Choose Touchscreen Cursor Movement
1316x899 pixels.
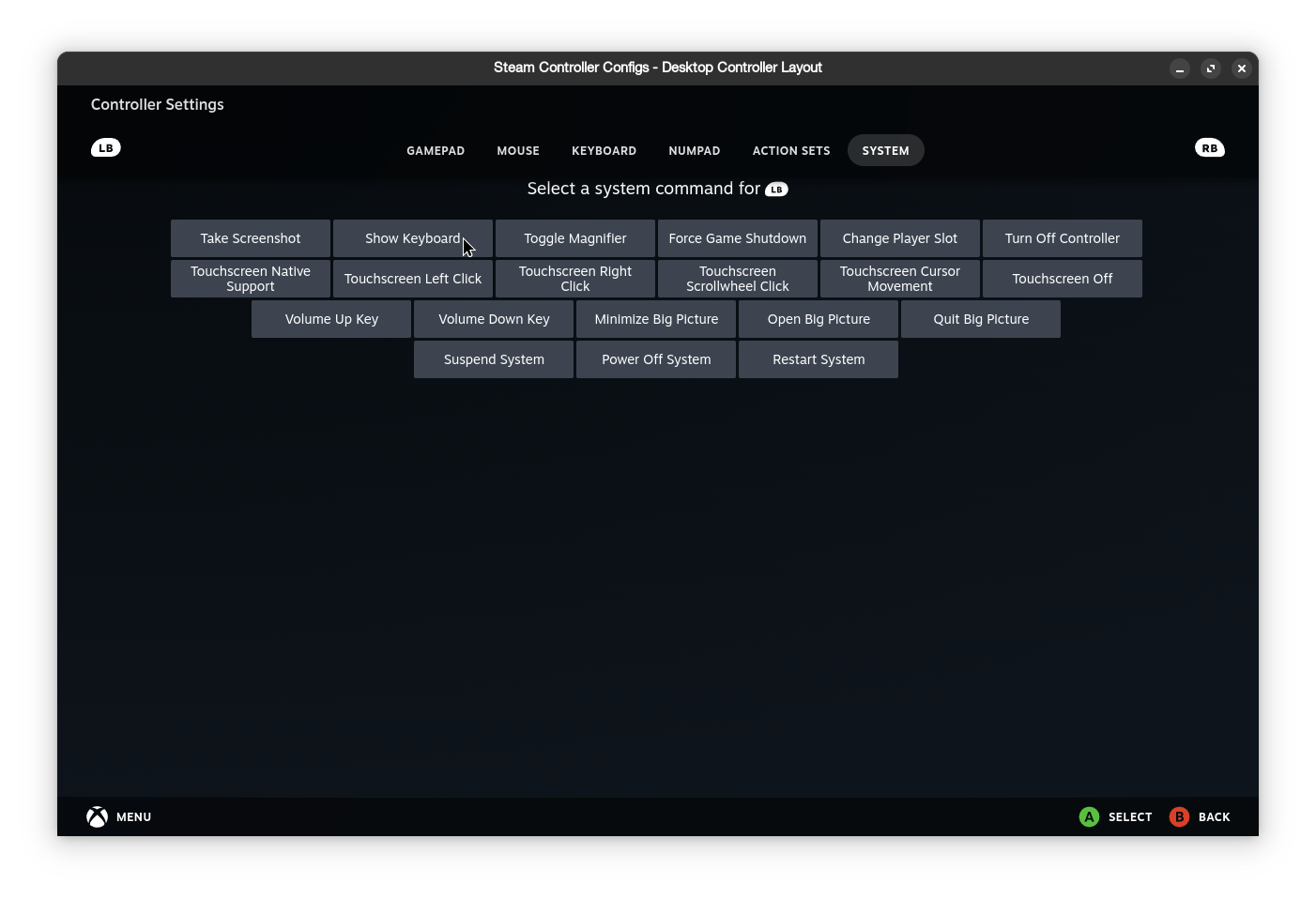900,279
